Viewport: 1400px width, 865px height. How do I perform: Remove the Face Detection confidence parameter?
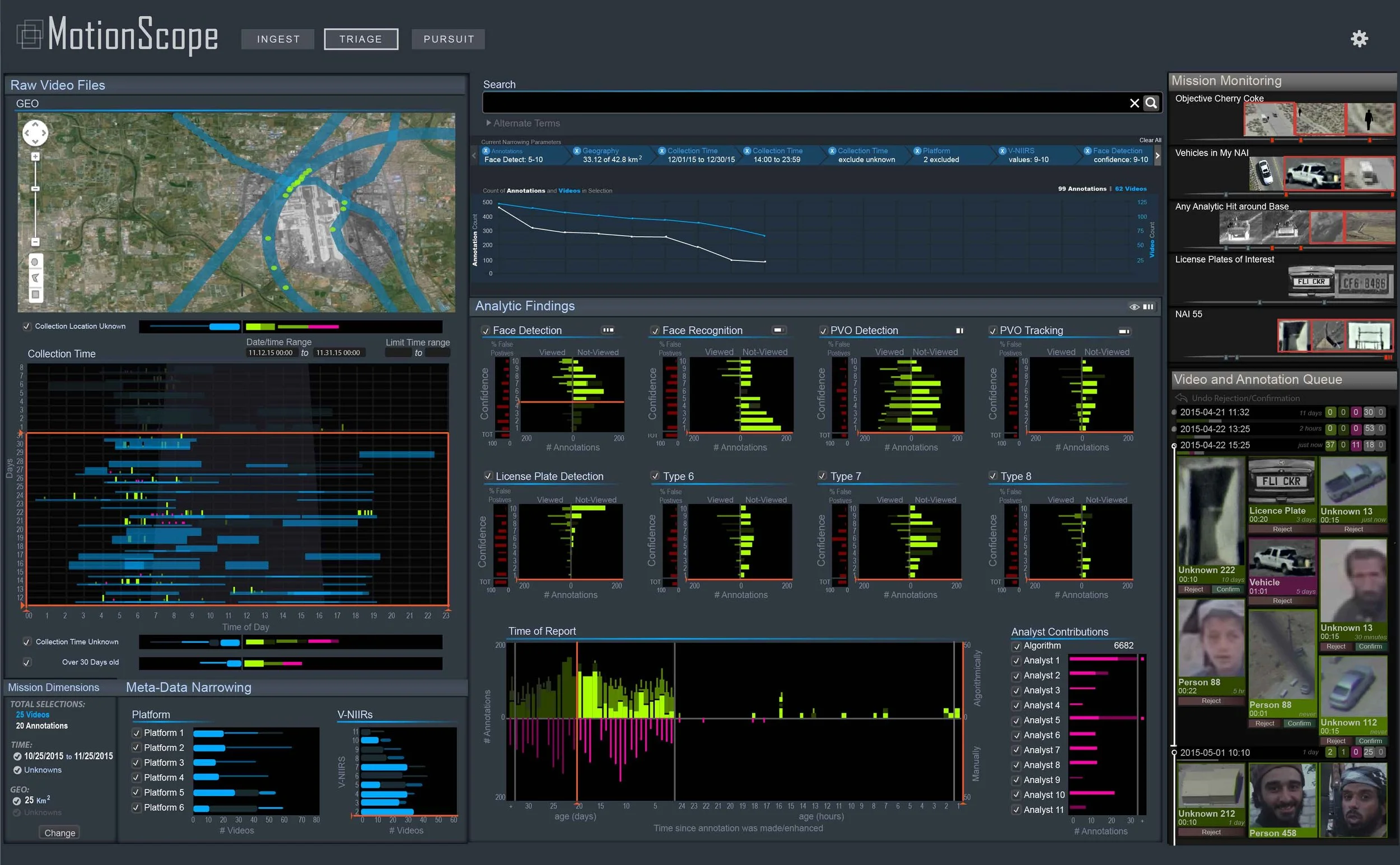[x=1088, y=151]
